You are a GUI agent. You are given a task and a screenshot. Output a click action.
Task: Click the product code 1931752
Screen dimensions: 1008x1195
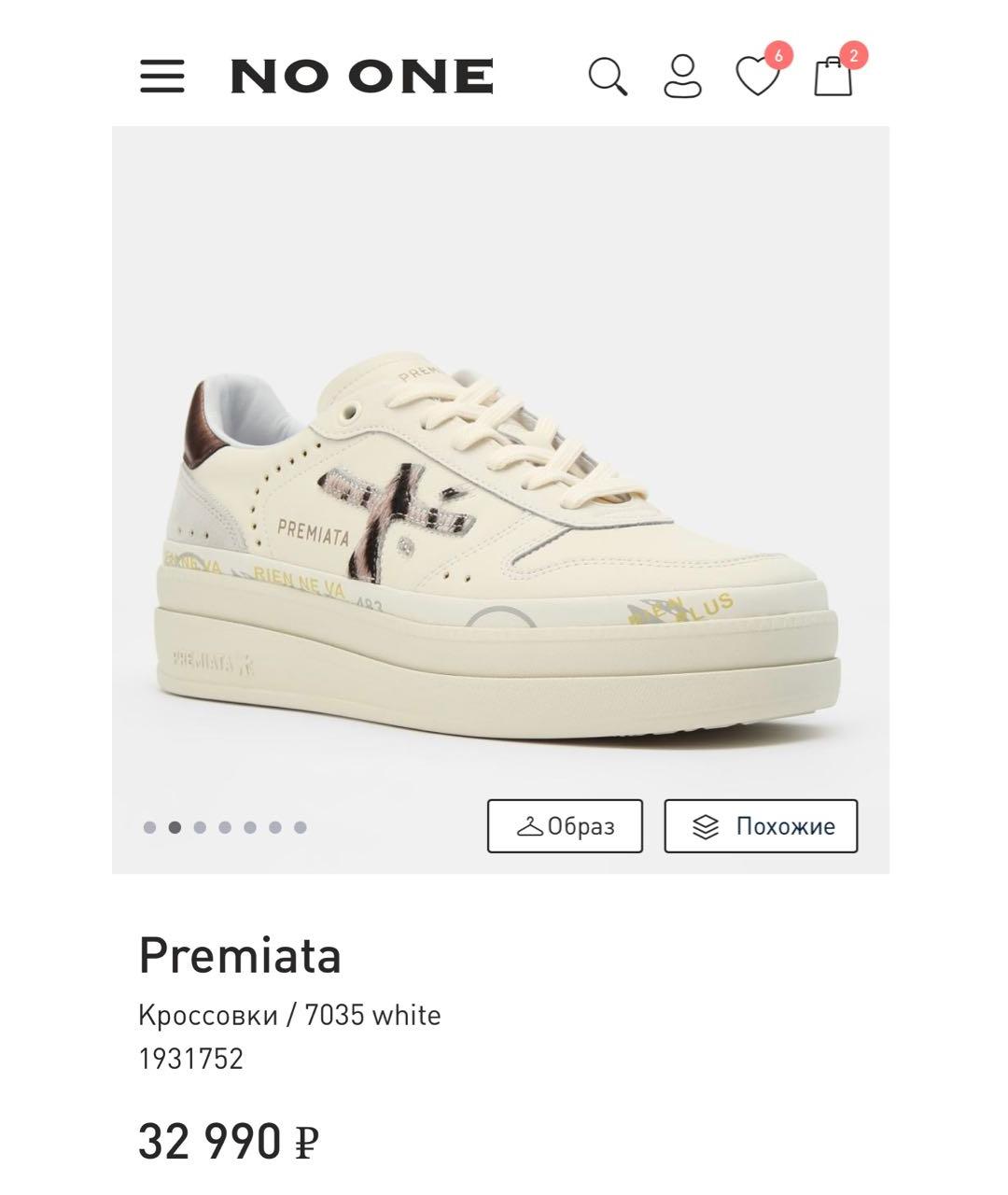(x=191, y=1059)
